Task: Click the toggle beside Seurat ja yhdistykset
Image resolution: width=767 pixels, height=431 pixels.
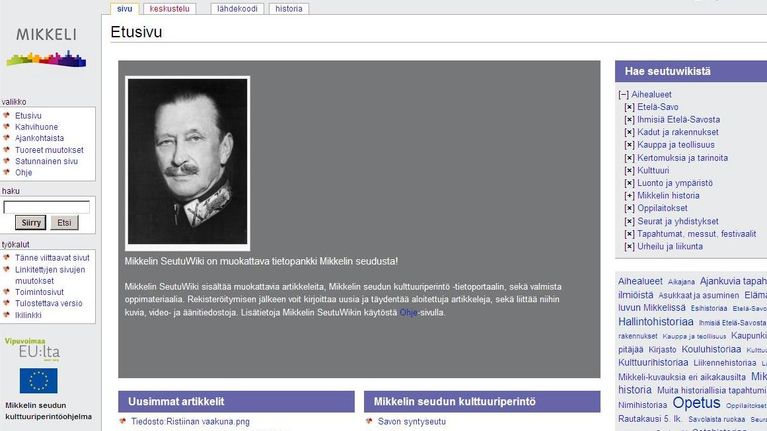Action: point(630,222)
